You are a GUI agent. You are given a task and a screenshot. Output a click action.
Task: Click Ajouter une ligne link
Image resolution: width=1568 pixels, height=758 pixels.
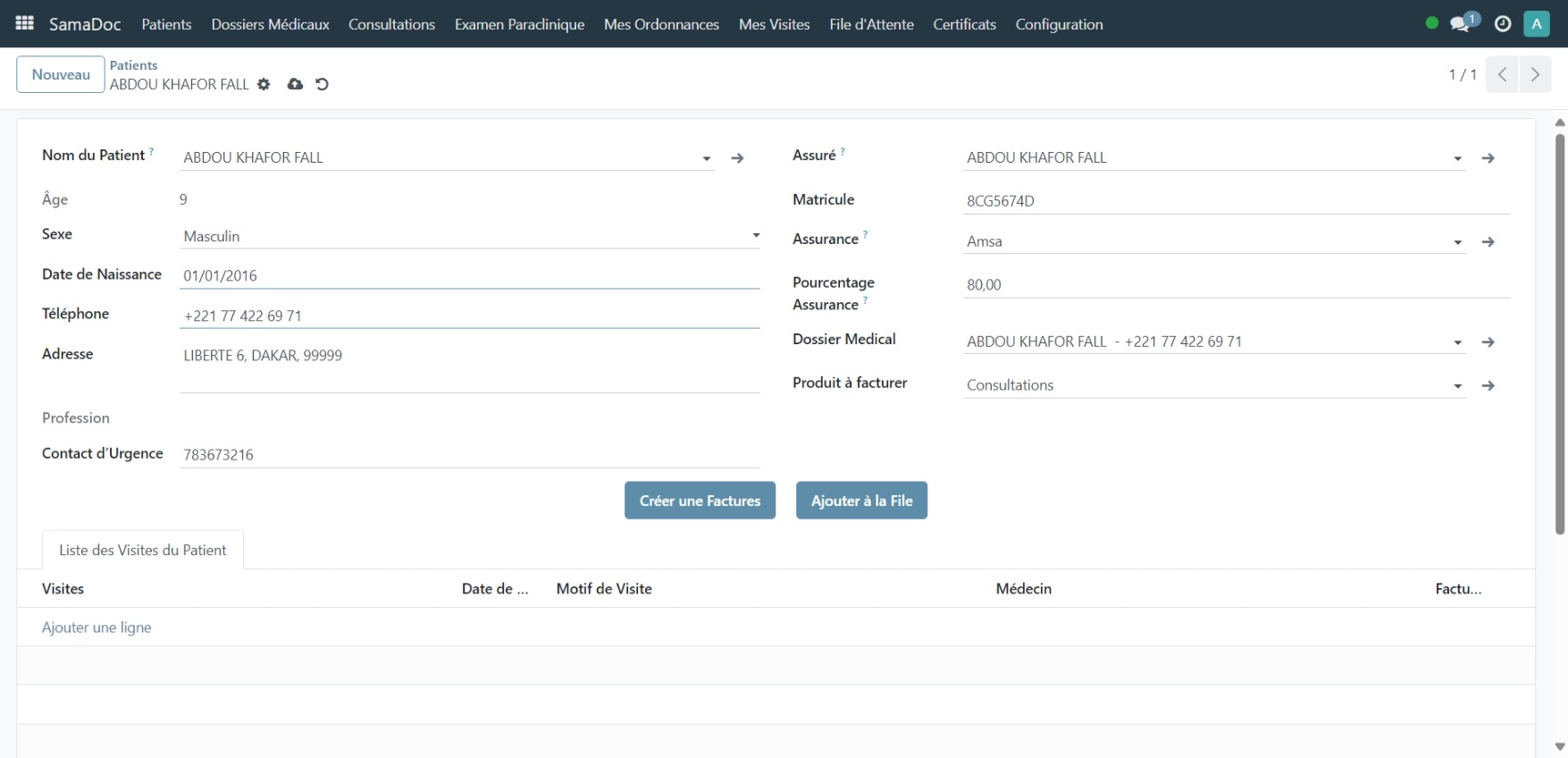click(x=96, y=627)
